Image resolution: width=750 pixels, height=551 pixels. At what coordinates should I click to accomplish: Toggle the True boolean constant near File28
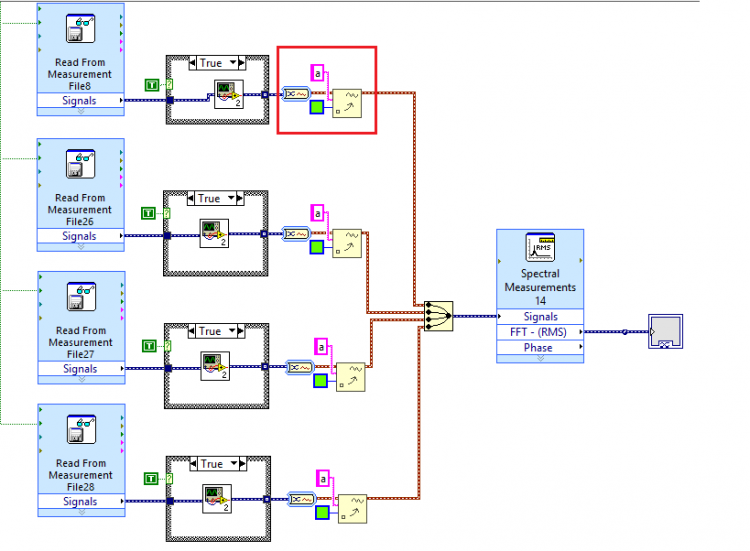point(151,478)
